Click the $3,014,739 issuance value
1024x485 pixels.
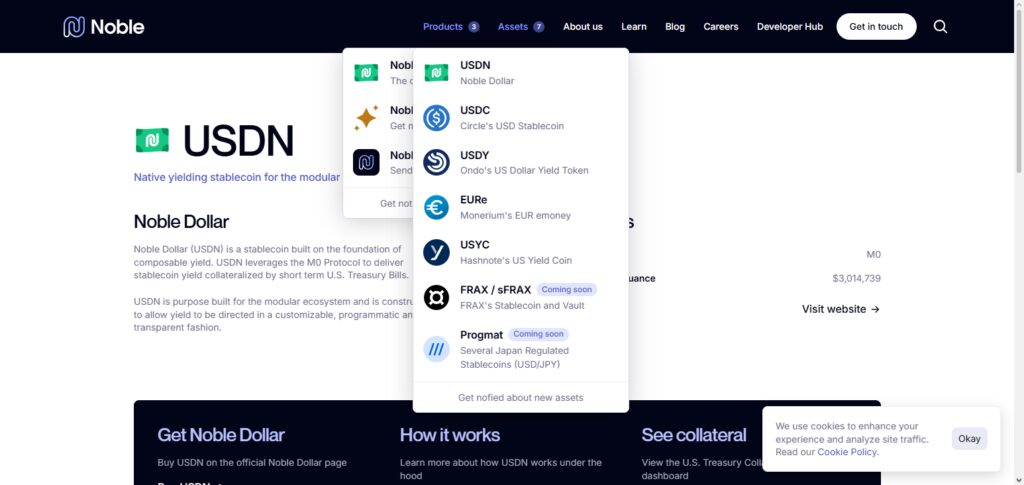(856, 279)
